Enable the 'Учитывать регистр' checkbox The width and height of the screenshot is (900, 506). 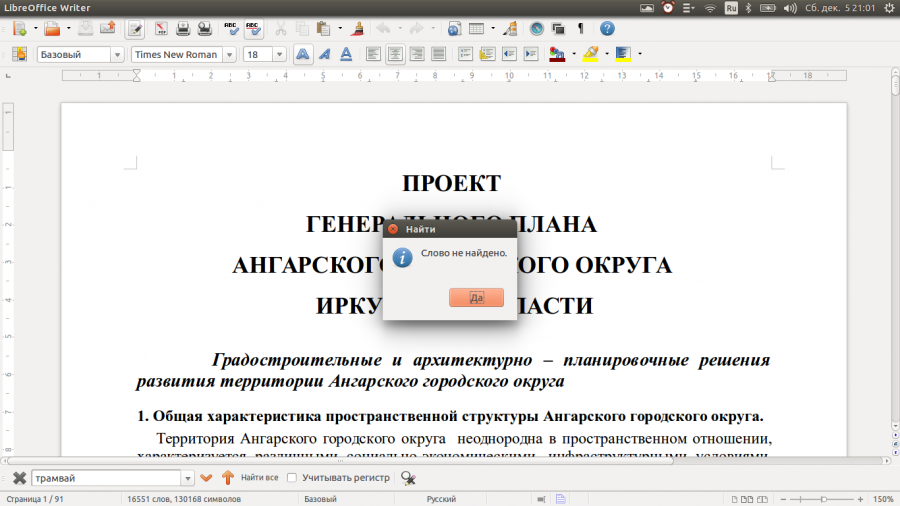click(x=292, y=478)
